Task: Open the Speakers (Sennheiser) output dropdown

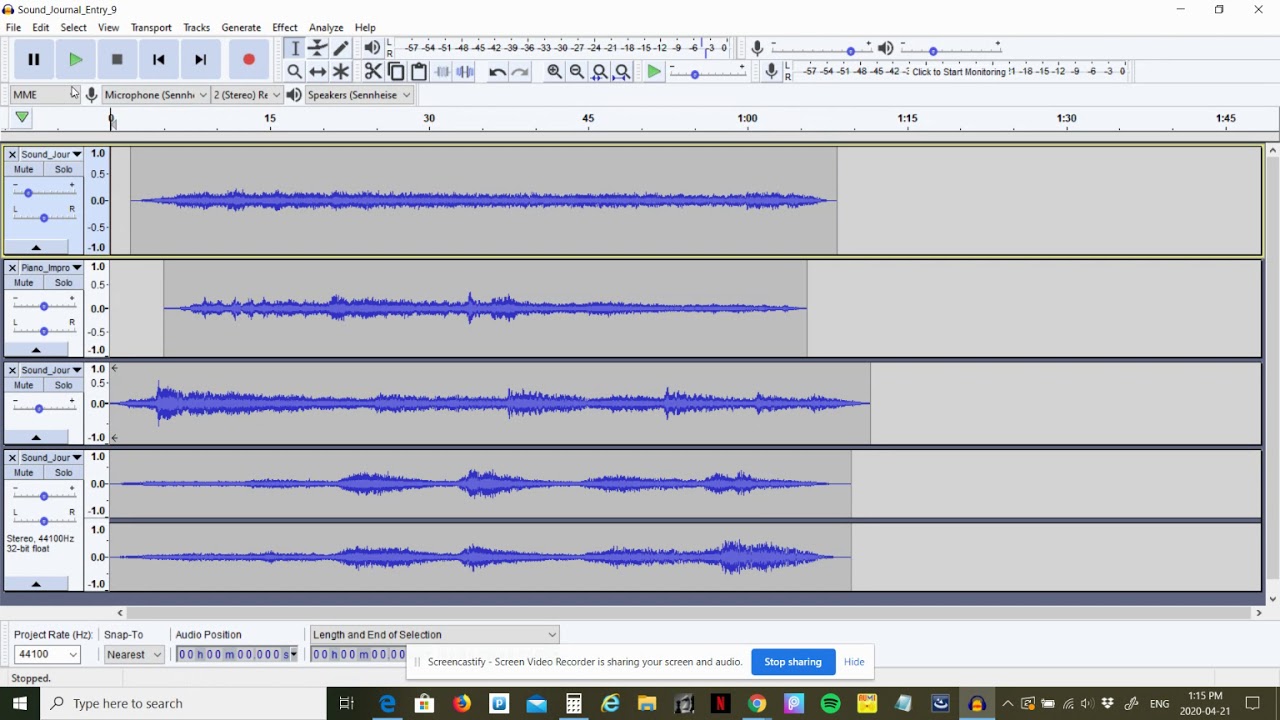Action: pos(359,95)
